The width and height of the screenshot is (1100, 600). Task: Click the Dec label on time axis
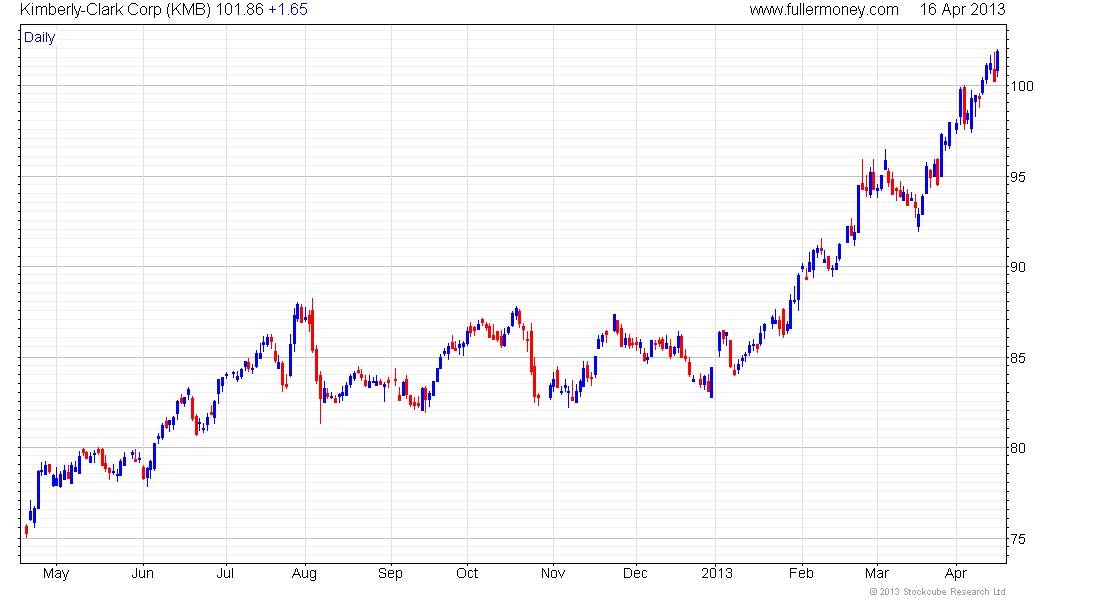click(x=635, y=573)
